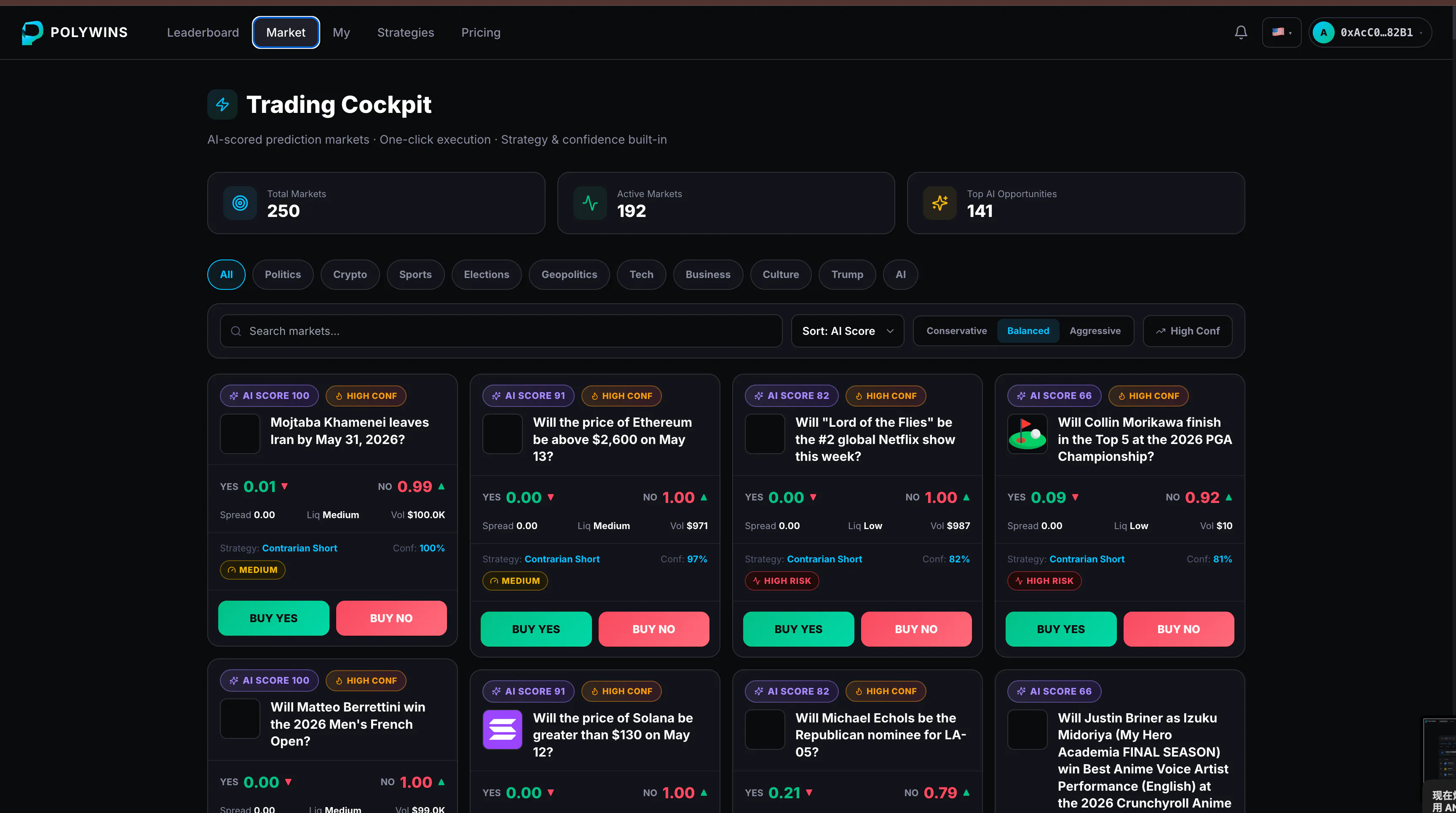
Task: Click the AI SCORE 82 badge on Lord of the Flies card
Action: [792, 396]
